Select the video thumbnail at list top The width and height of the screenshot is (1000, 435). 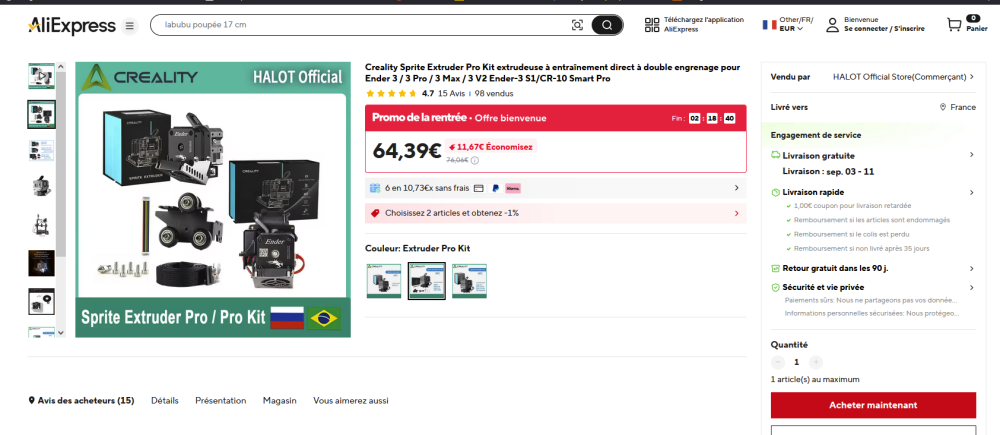[41, 76]
